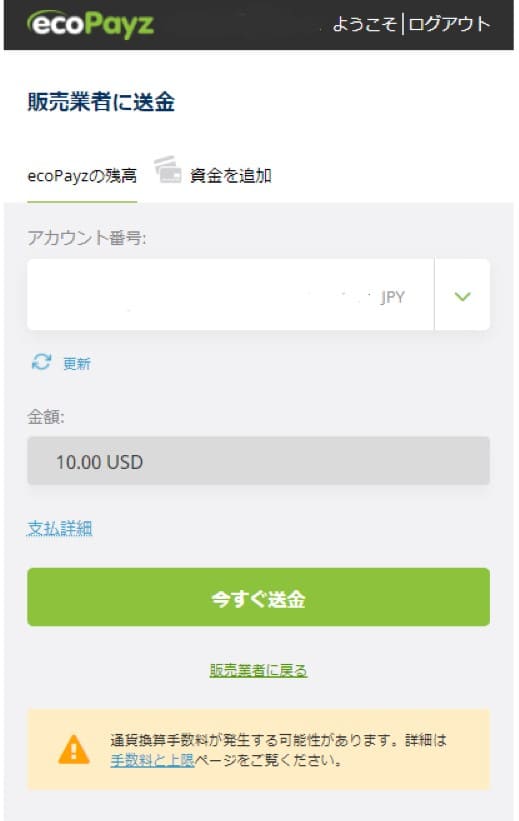This screenshot has height=821, width=519.
Task: Click 販売業者に戻る link
Action: 258,670
